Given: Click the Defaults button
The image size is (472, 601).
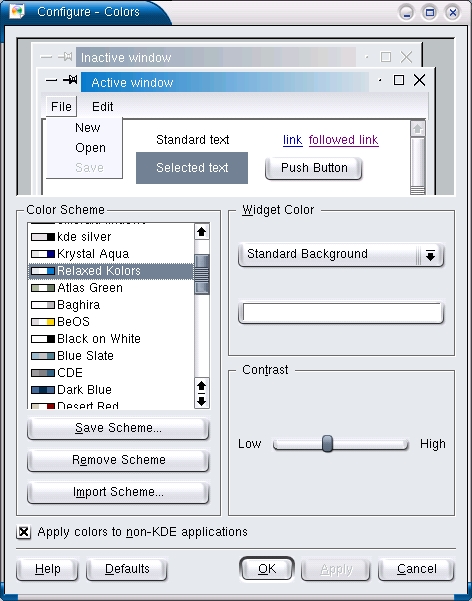Looking at the screenshot, I should tap(127, 569).
